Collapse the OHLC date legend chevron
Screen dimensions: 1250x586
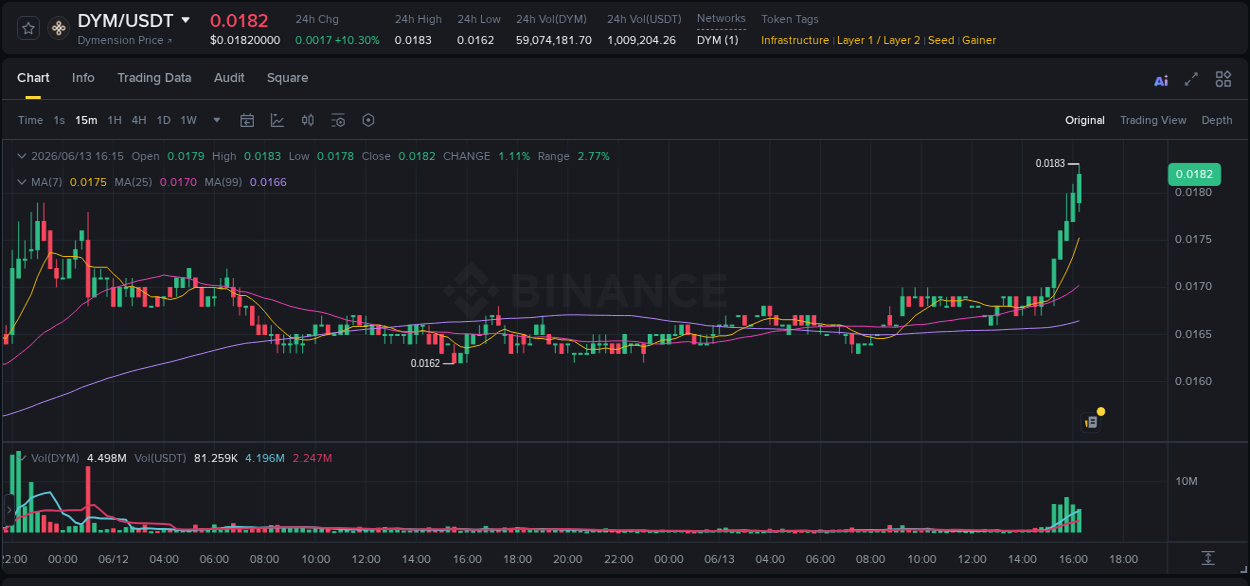point(21,156)
